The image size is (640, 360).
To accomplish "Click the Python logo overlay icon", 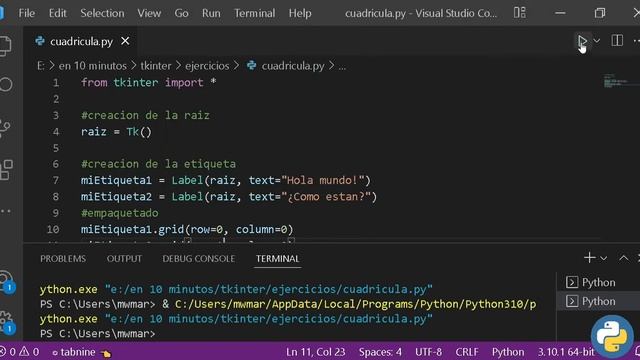I will click(612, 337).
